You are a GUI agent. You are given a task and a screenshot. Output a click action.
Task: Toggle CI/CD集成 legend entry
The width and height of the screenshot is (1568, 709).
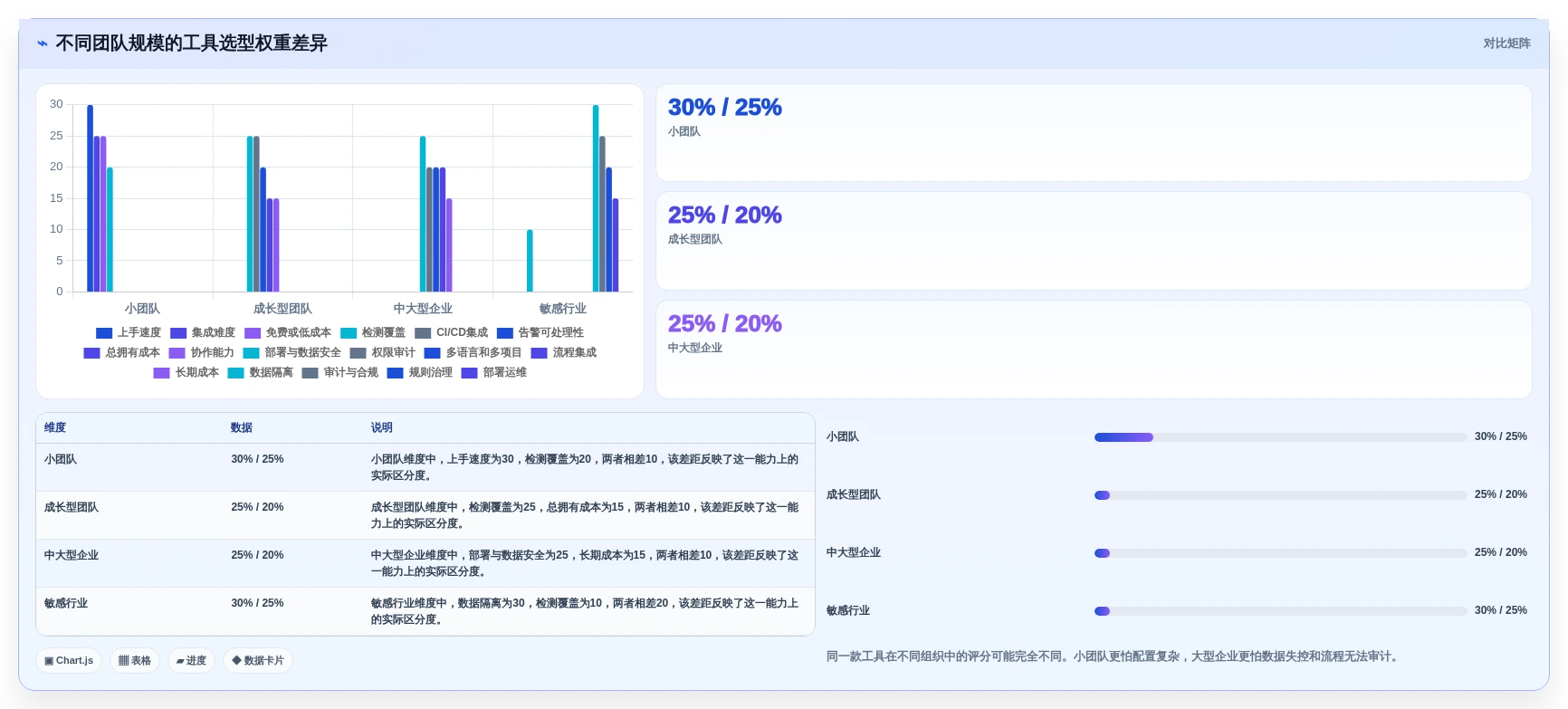tap(451, 333)
